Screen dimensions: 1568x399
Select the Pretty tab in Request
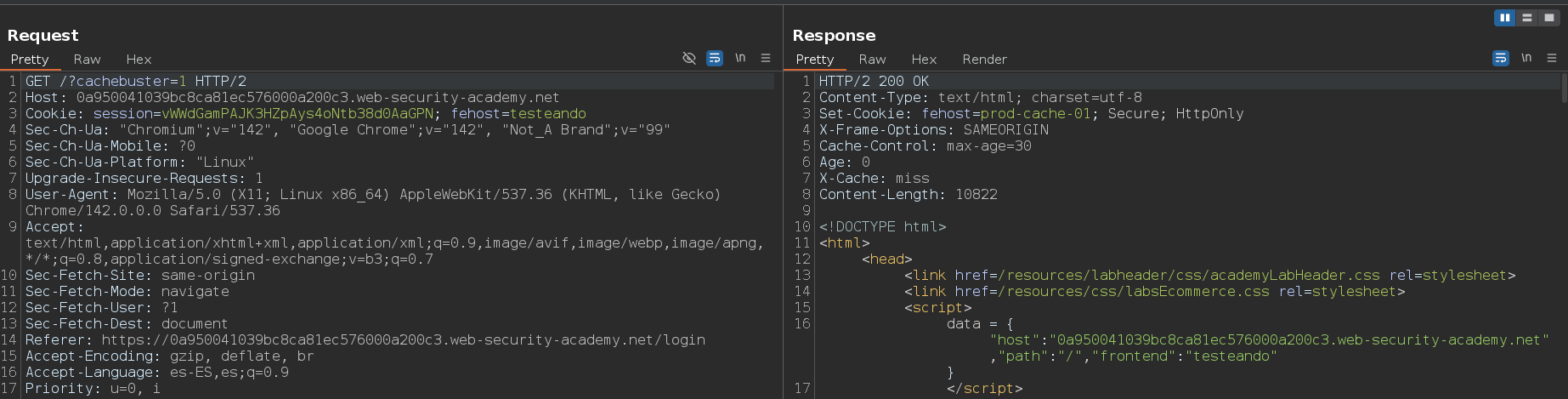(x=30, y=60)
